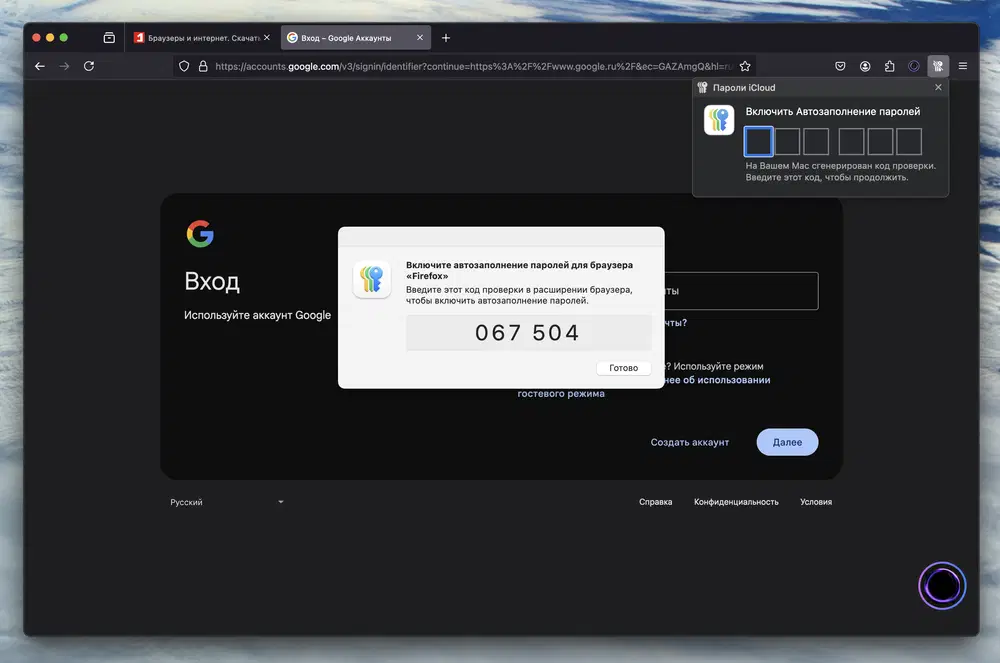
Task: Click the fourth verification code digit box
Action: pos(851,142)
